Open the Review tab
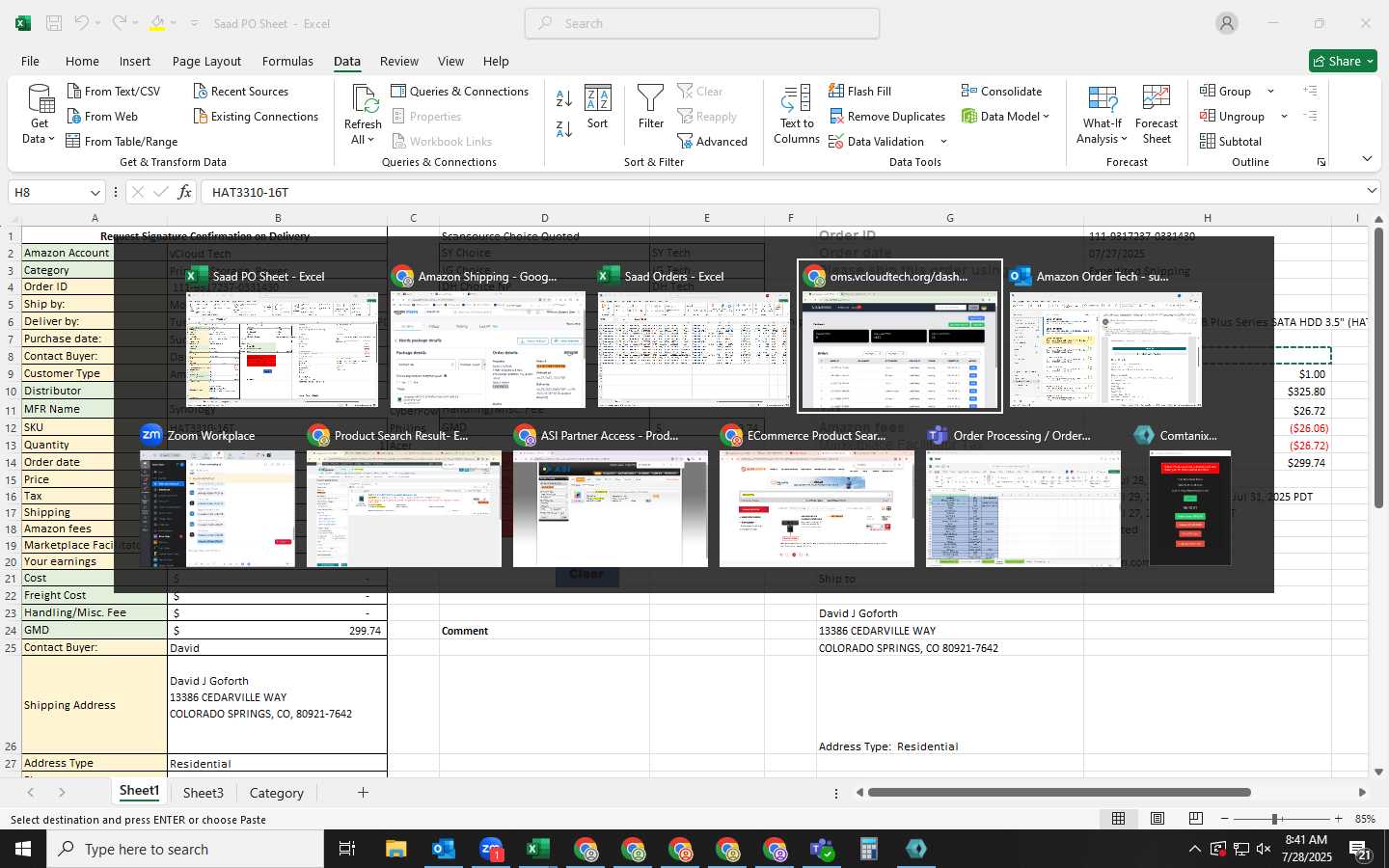1389x868 pixels. tap(398, 61)
